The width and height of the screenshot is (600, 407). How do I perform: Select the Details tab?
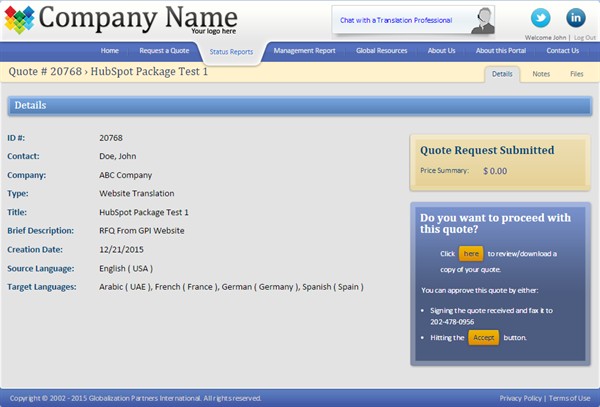(502, 74)
